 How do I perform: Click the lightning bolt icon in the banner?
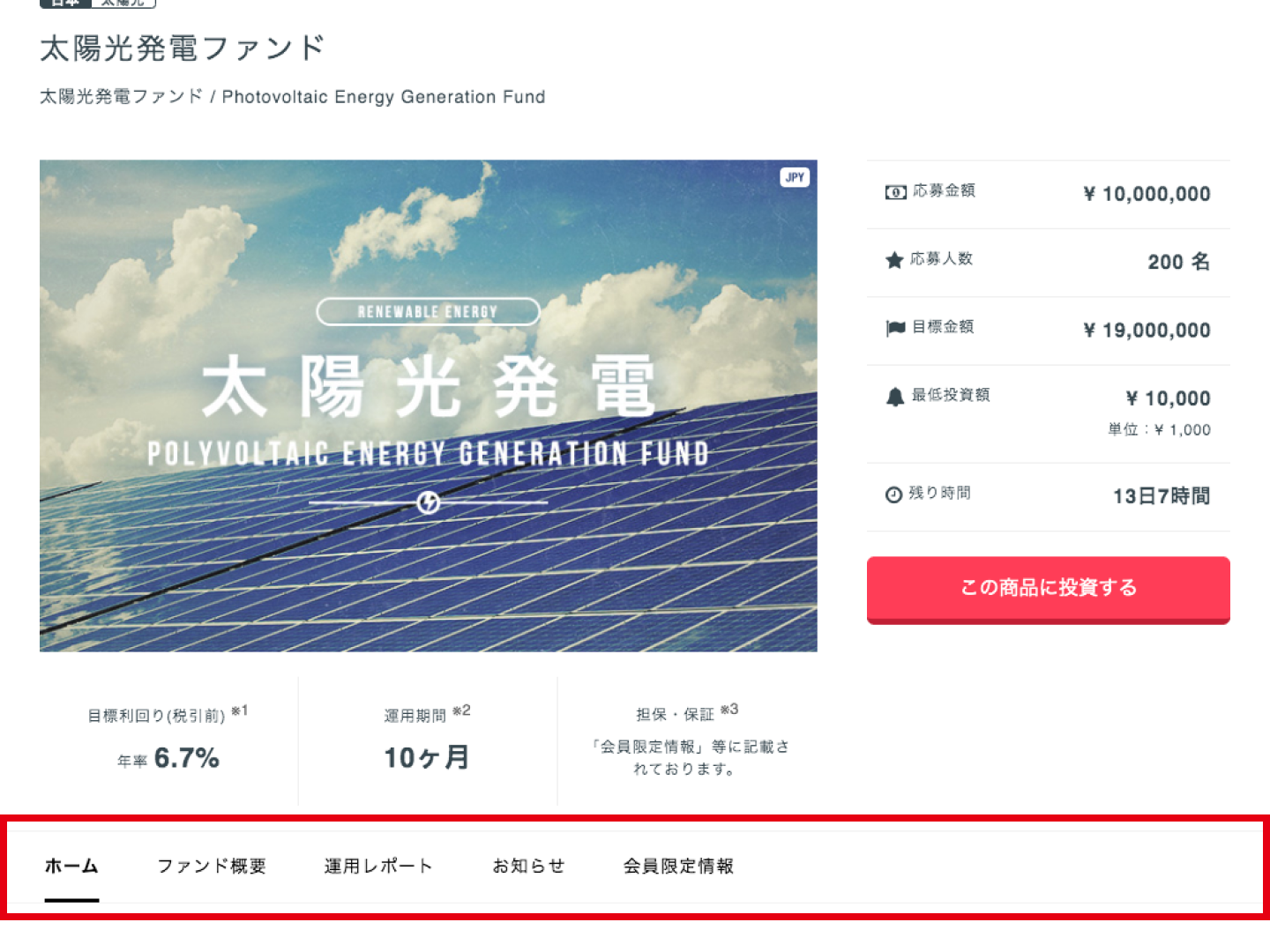click(428, 502)
